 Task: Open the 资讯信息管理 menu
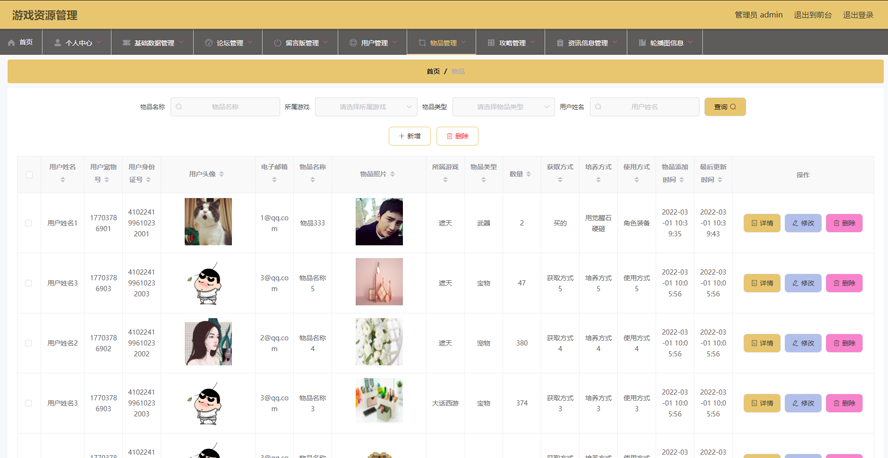pos(586,42)
